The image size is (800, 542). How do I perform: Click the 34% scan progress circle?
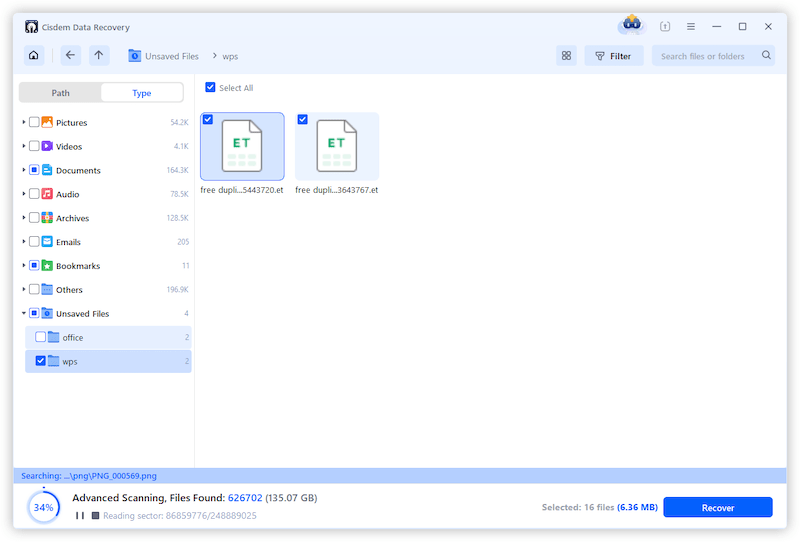[x=43, y=507]
